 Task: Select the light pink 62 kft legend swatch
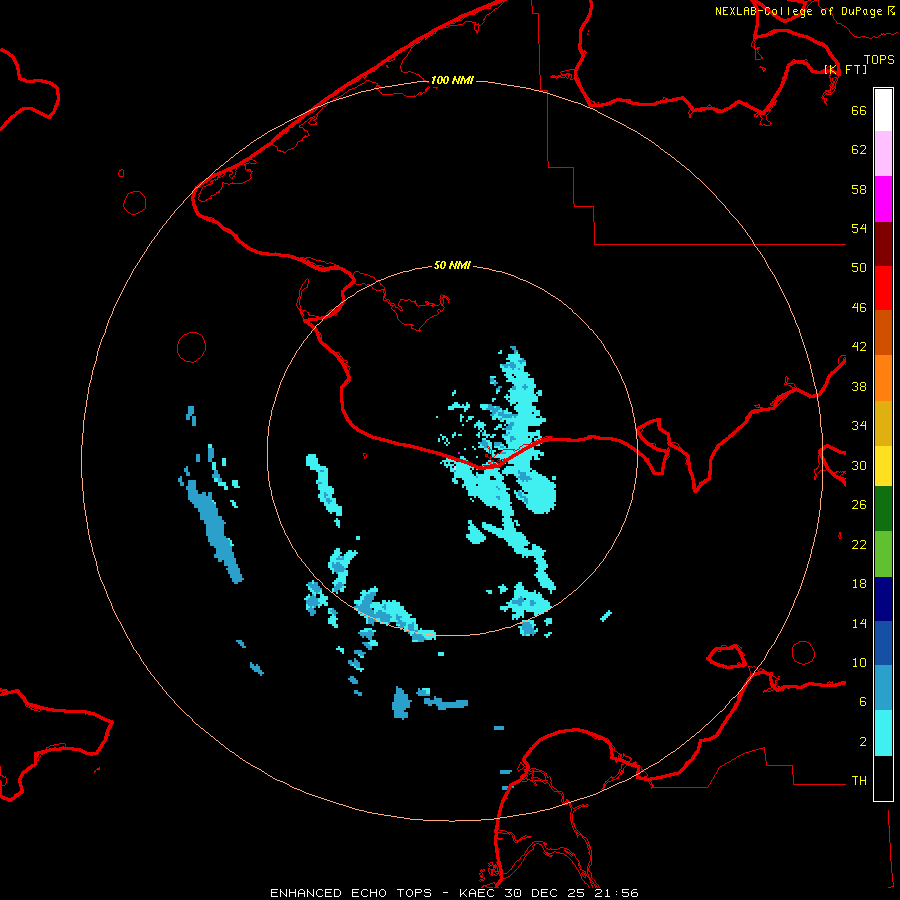(883, 153)
